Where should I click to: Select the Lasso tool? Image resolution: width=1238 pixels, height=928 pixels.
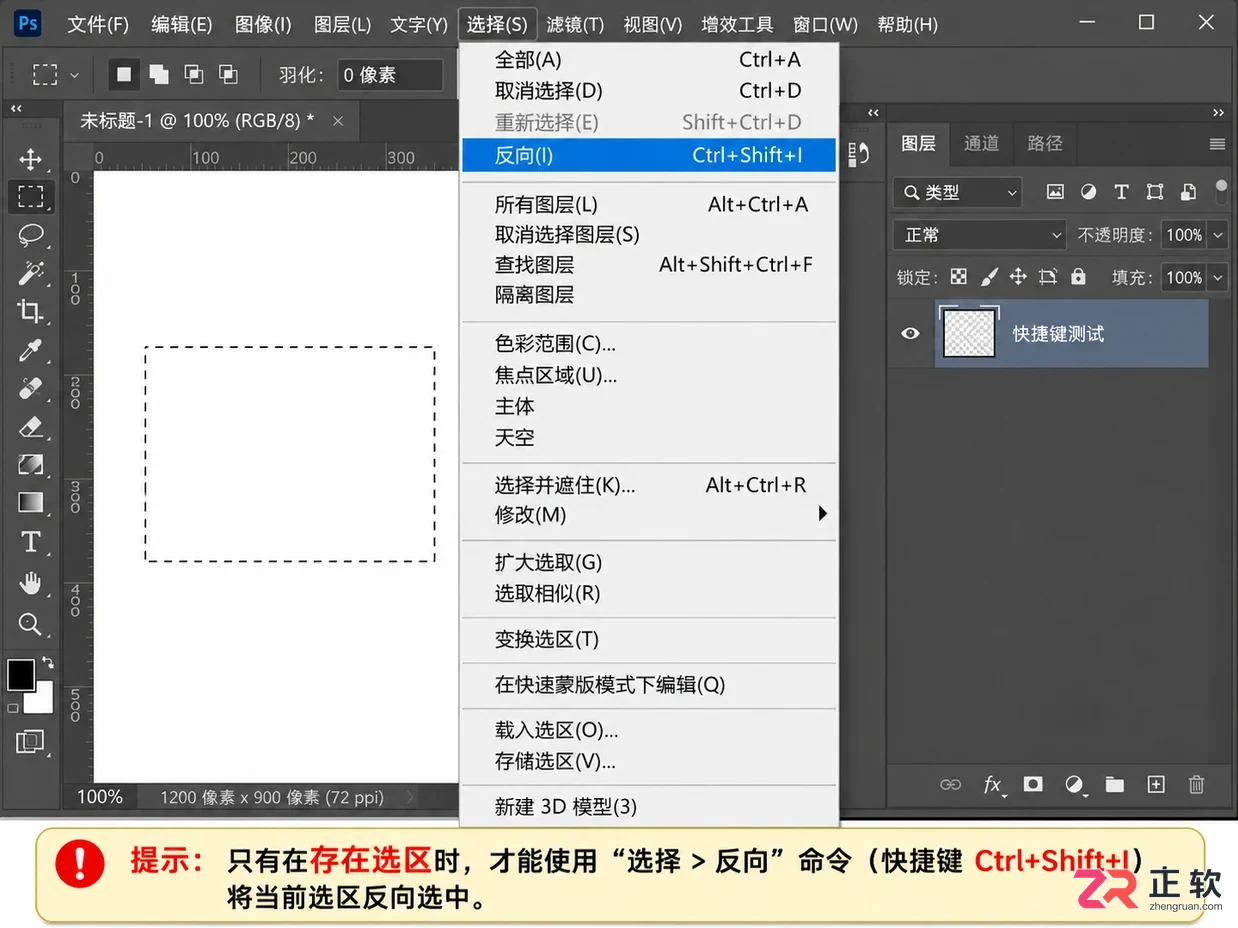(30, 235)
